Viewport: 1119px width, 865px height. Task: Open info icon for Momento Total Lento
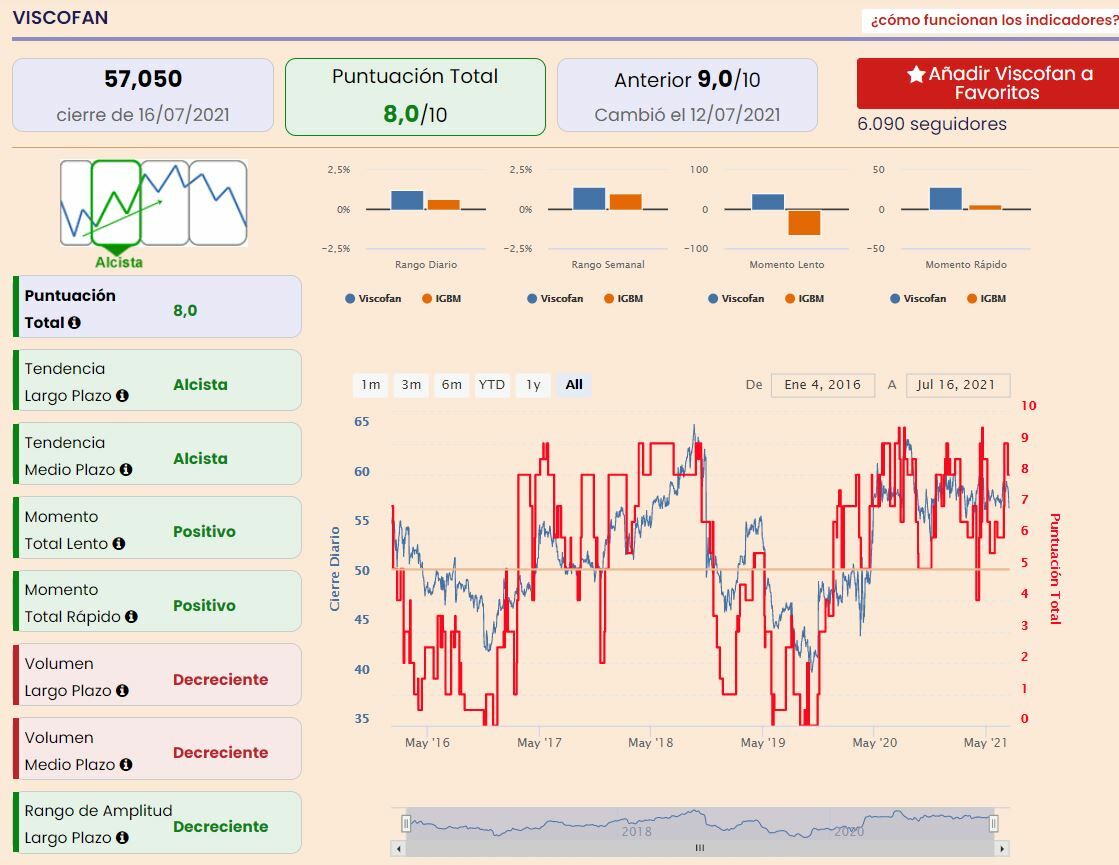(x=118, y=544)
